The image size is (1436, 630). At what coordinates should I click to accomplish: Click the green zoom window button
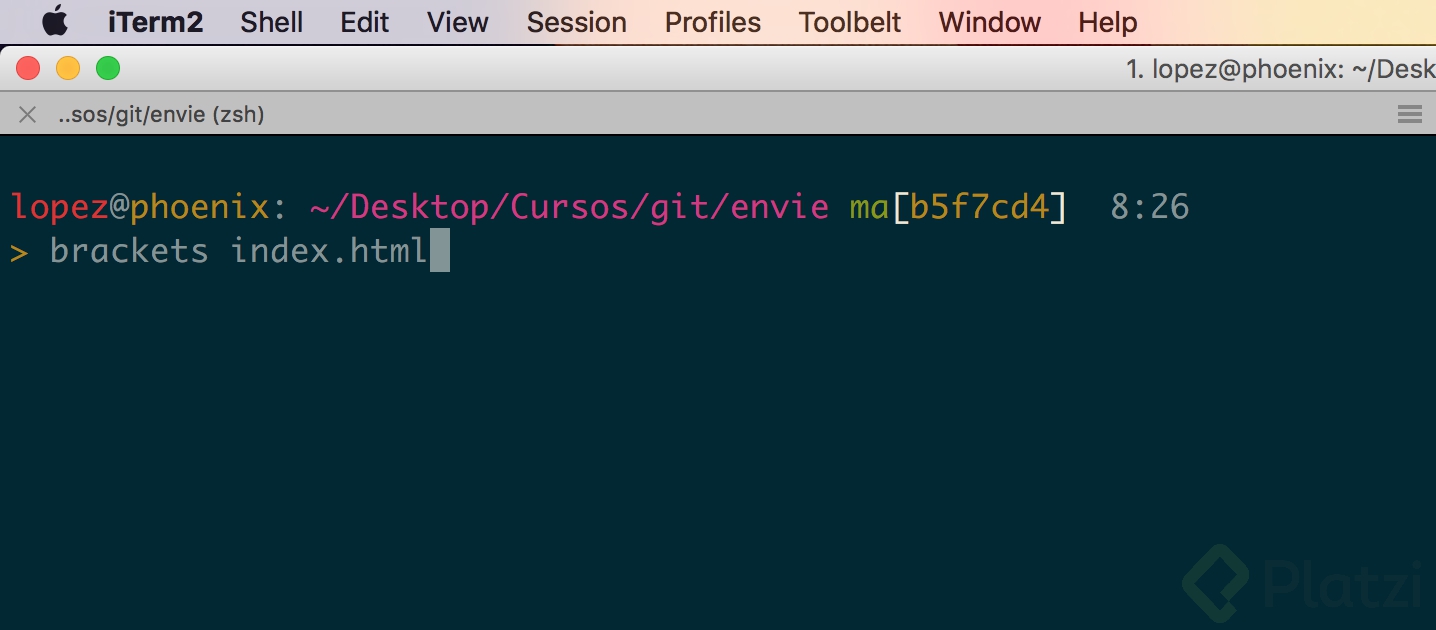108,69
